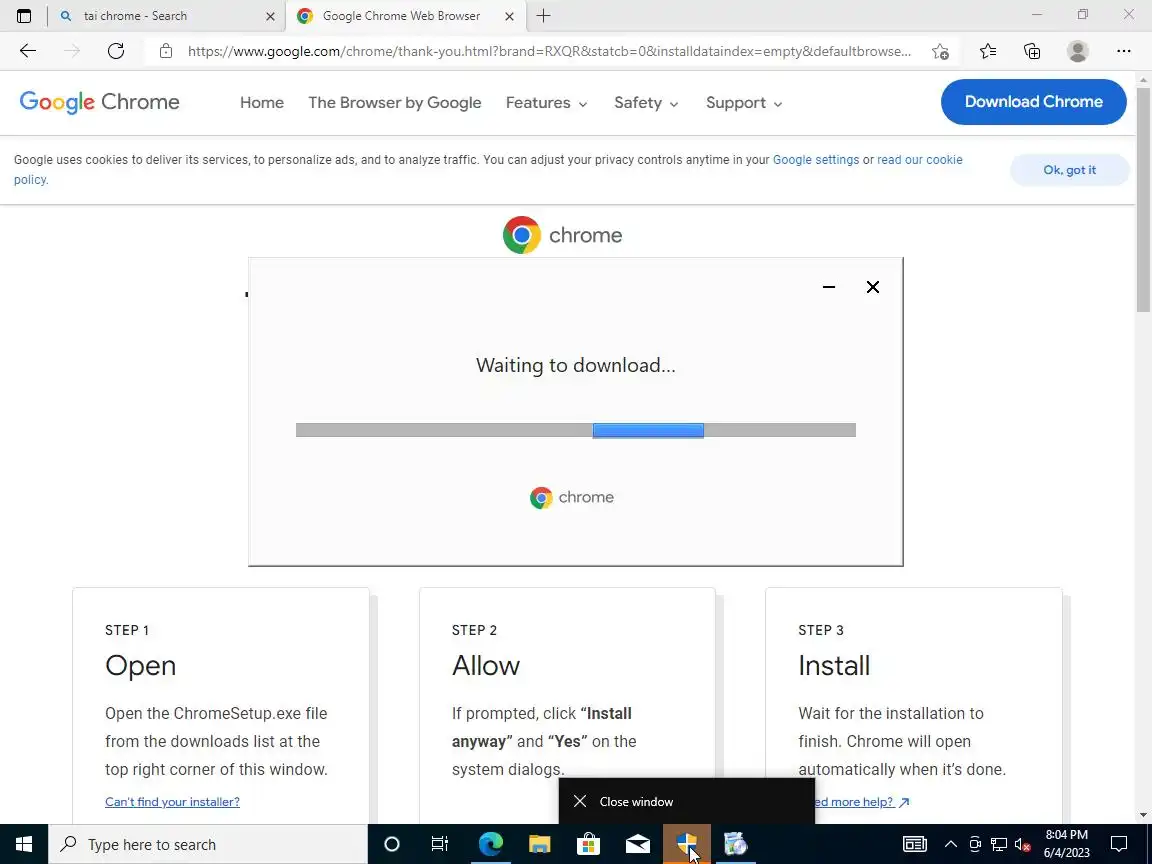Click the scrollbar up arrow
The width and height of the screenshot is (1152, 864).
click(x=1143, y=79)
